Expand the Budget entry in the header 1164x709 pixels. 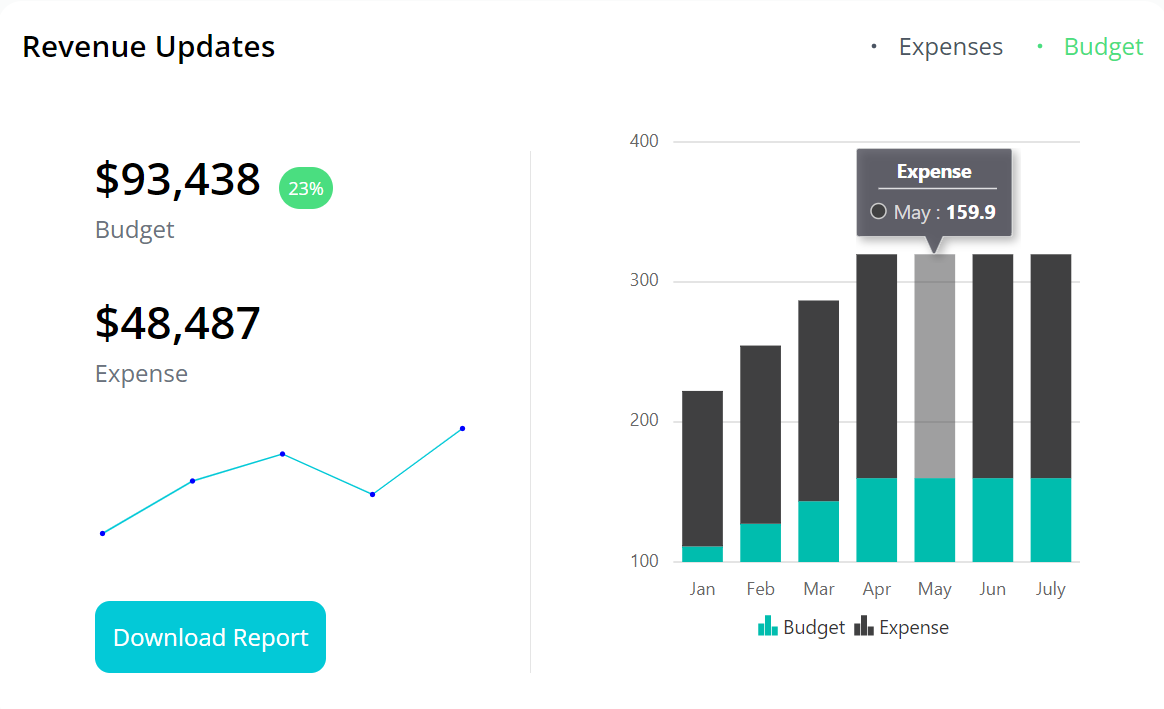[1103, 46]
